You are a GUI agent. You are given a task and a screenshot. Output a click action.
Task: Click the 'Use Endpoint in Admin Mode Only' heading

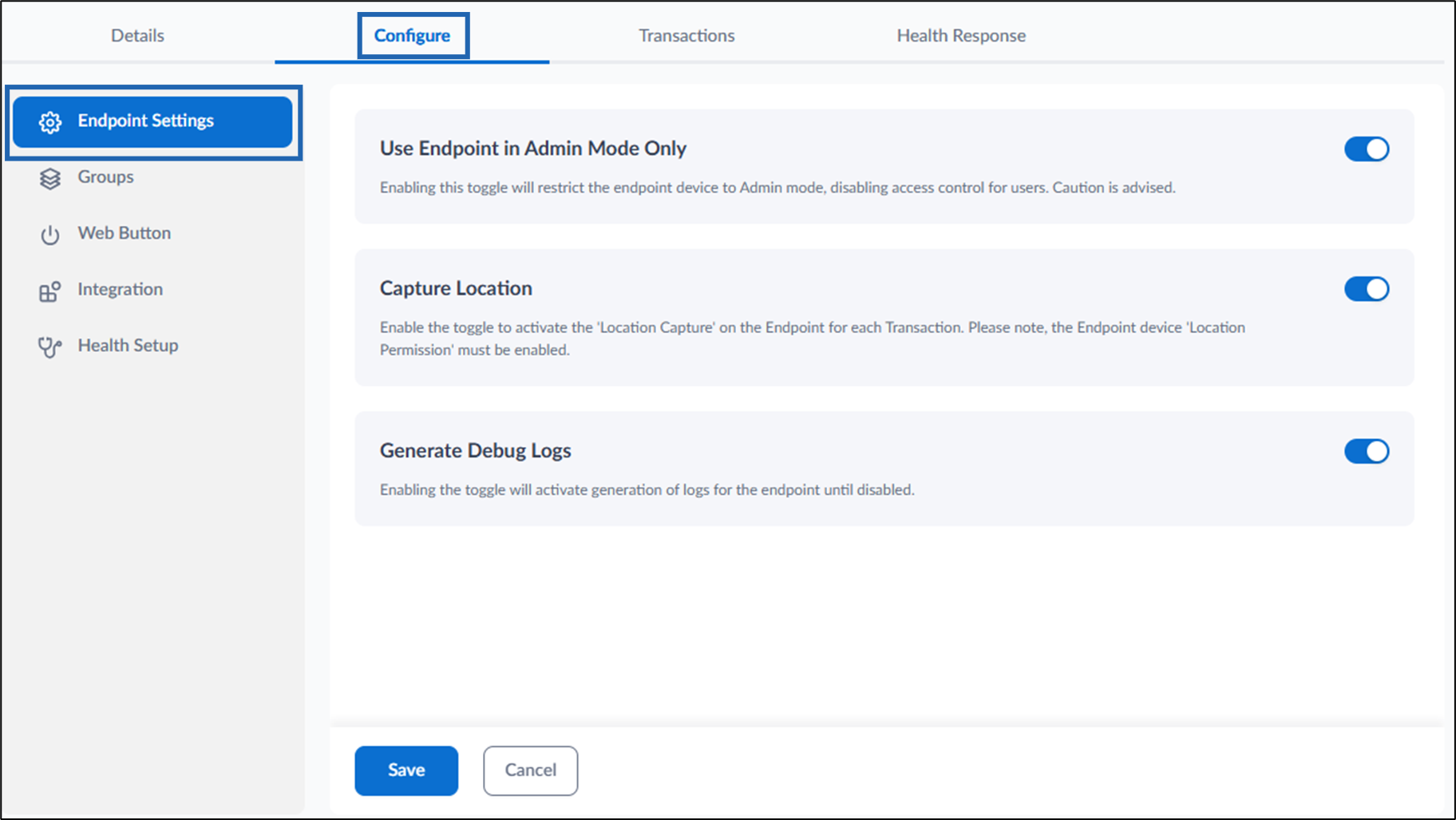coord(532,149)
